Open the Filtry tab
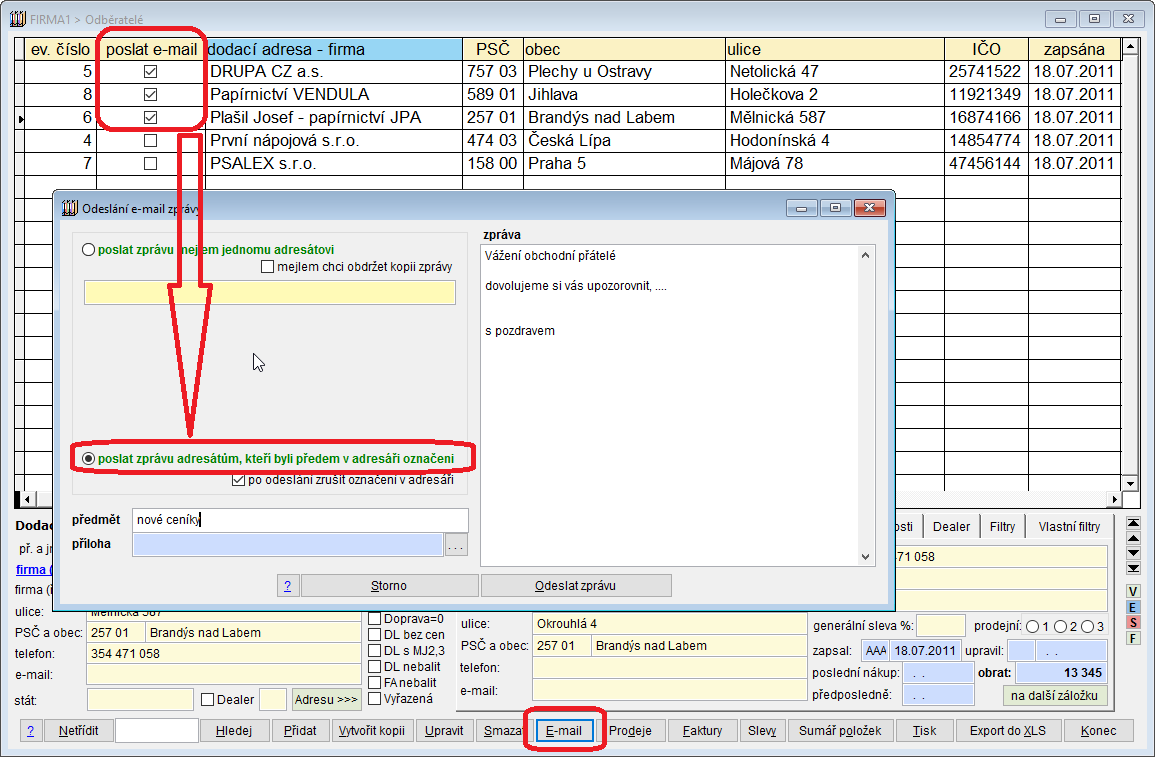Screen dimensions: 1155x757 (1002, 527)
